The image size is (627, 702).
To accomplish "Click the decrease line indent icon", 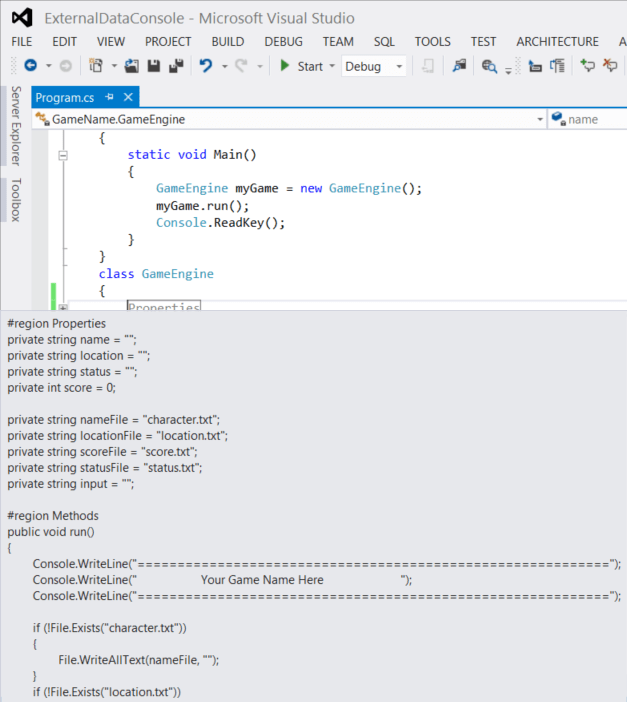I will [534, 66].
